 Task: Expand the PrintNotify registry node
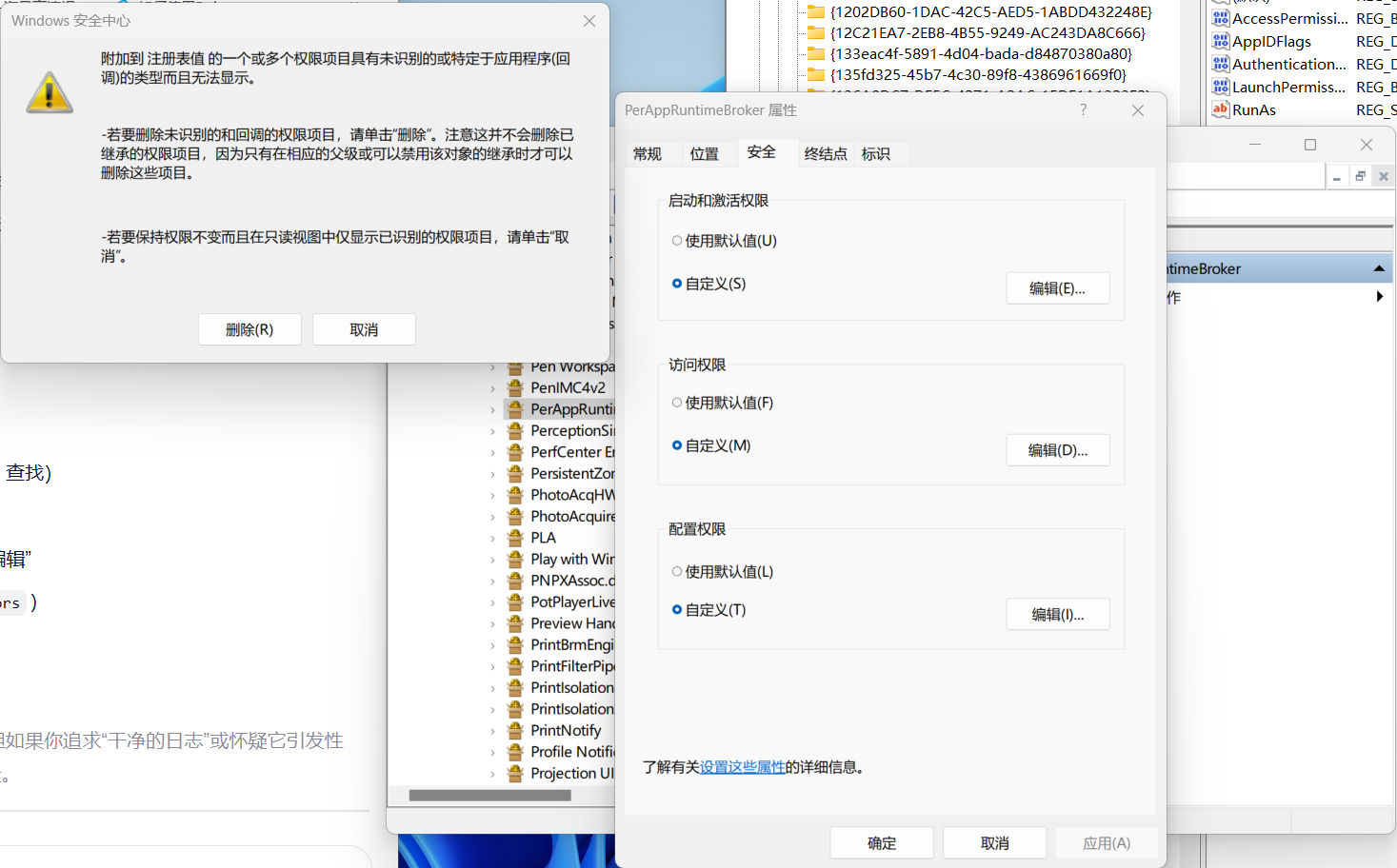point(494,730)
